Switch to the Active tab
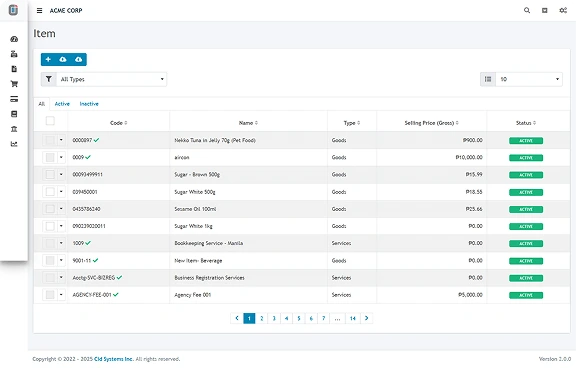 tap(62, 104)
